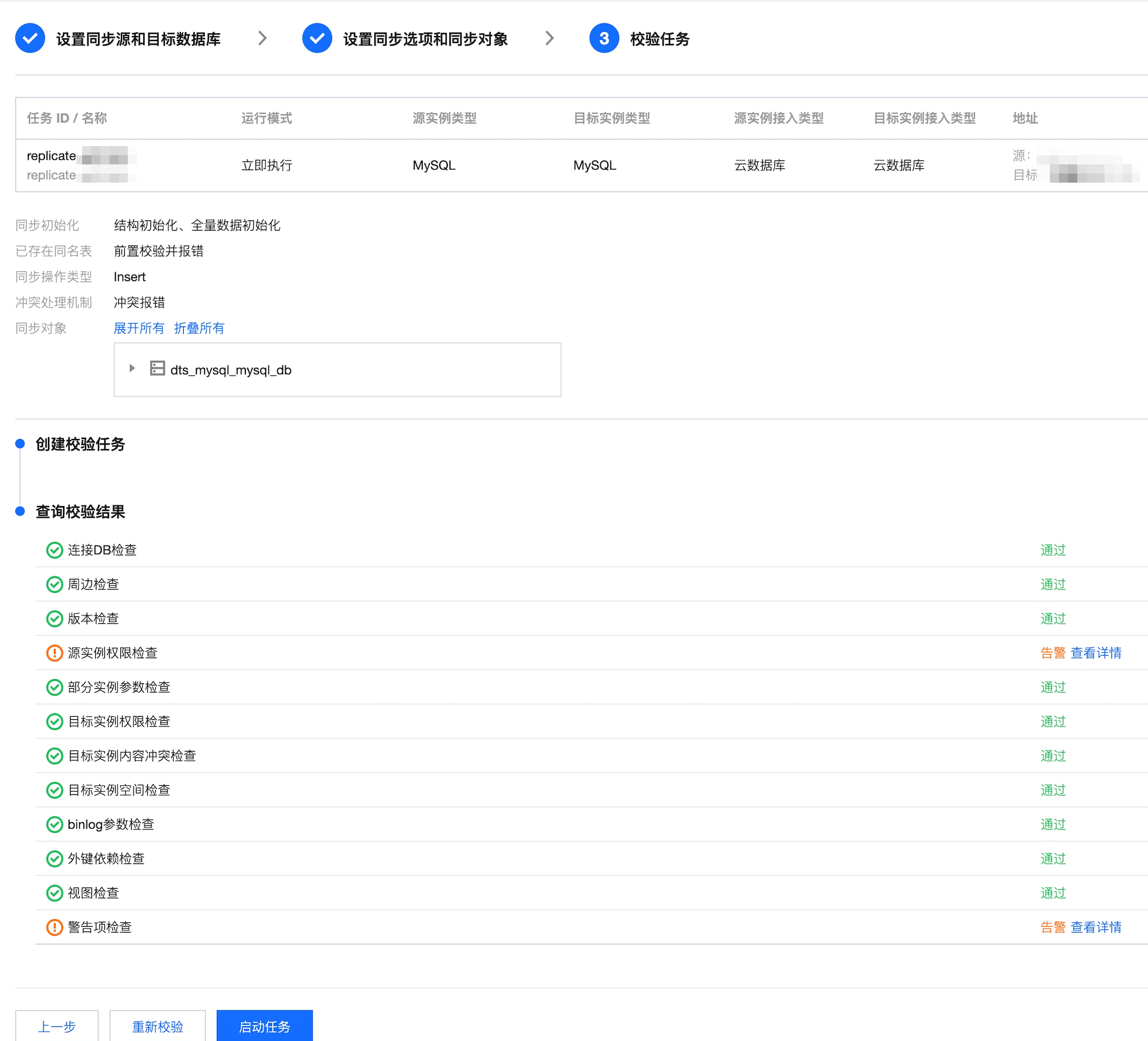The height and width of the screenshot is (1041, 1148).
Task: Expand the dts_mysql_mysql_db tree node arrow
Action: click(x=132, y=369)
